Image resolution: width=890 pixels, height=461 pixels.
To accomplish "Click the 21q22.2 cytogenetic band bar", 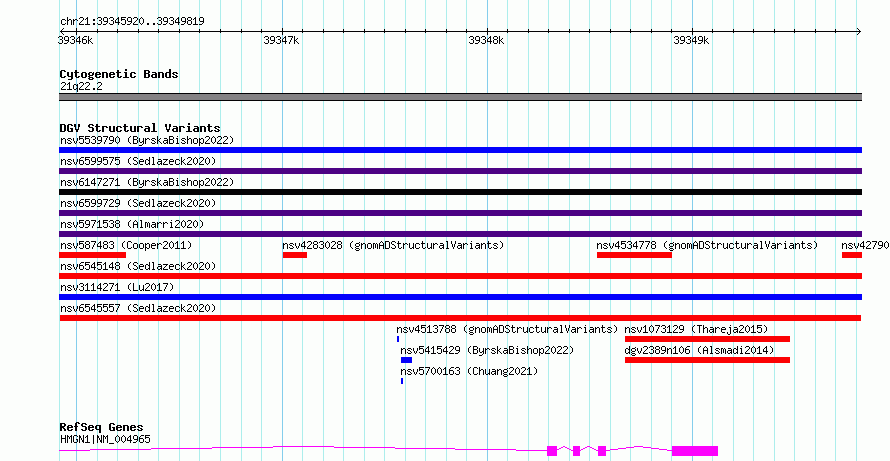I will click(x=460, y=97).
